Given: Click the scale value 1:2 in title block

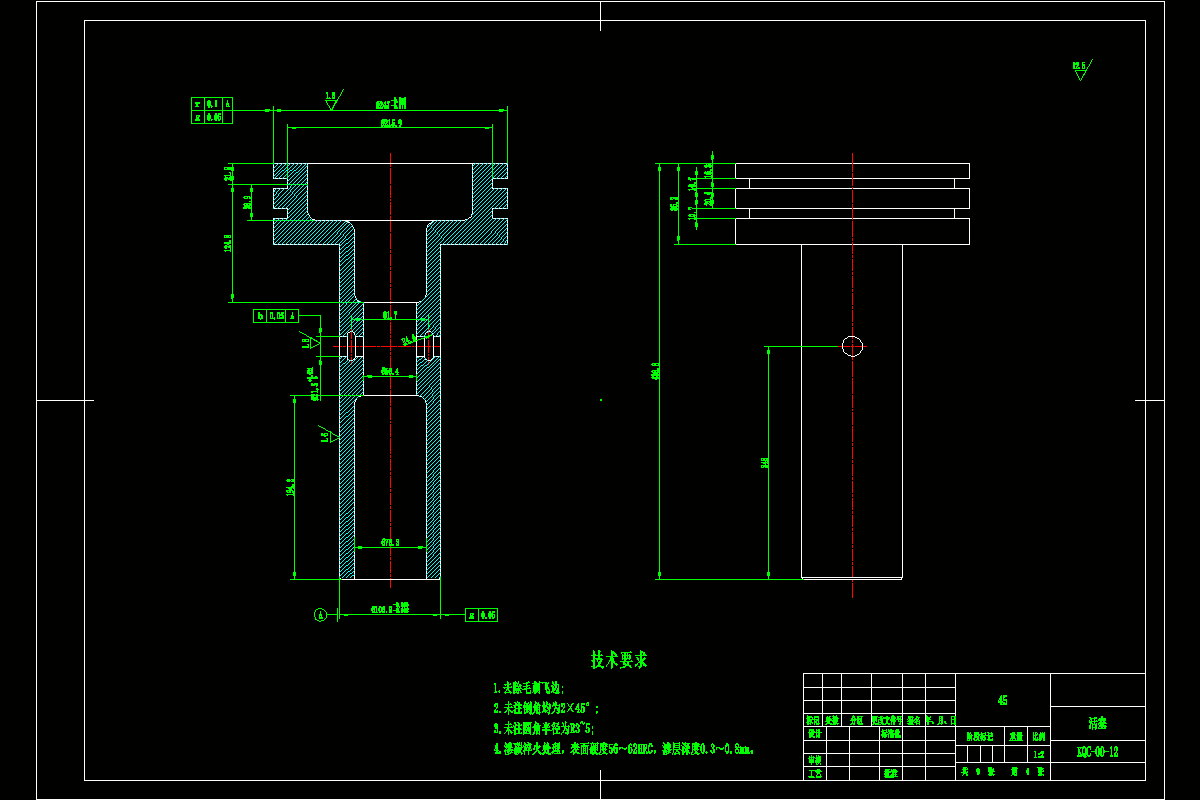Looking at the screenshot, I should [x=1040, y=755].
